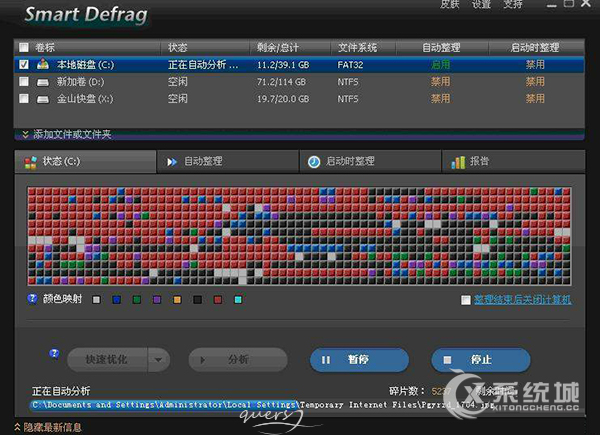The image size is (600, 435).
Task: Click the 新加卷 (D:) drive icon
Action: click(x=43, y=82)
